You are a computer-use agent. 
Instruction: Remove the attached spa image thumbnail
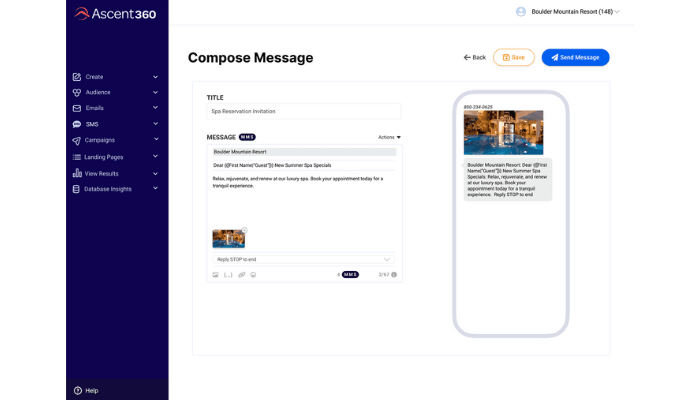pyautogui.click(x=244, y=231)
